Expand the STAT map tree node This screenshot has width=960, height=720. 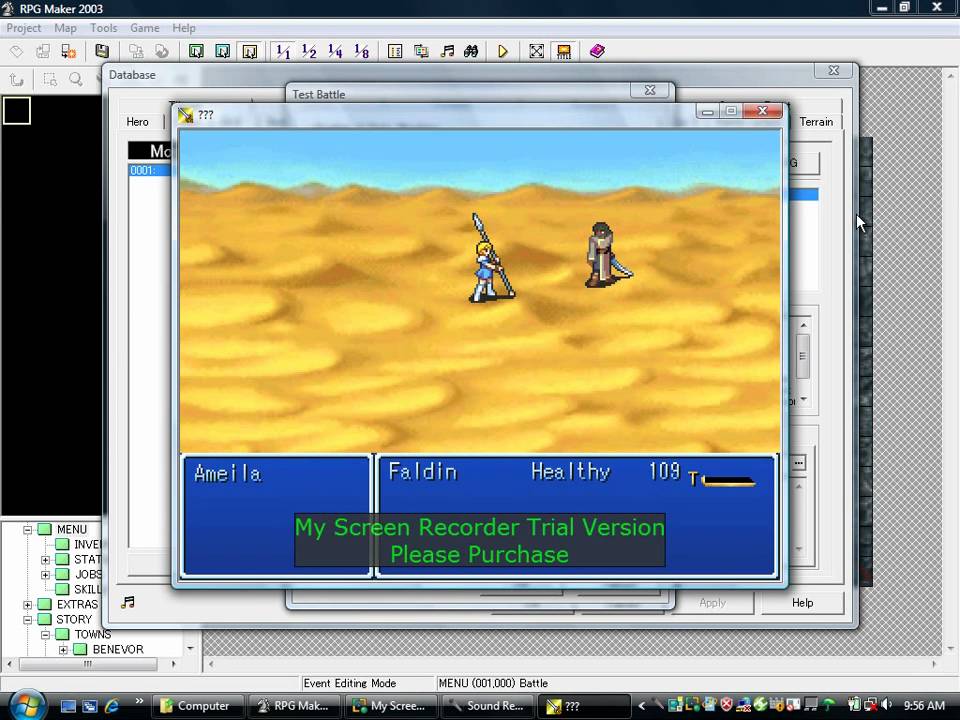(x=45, y=560)
